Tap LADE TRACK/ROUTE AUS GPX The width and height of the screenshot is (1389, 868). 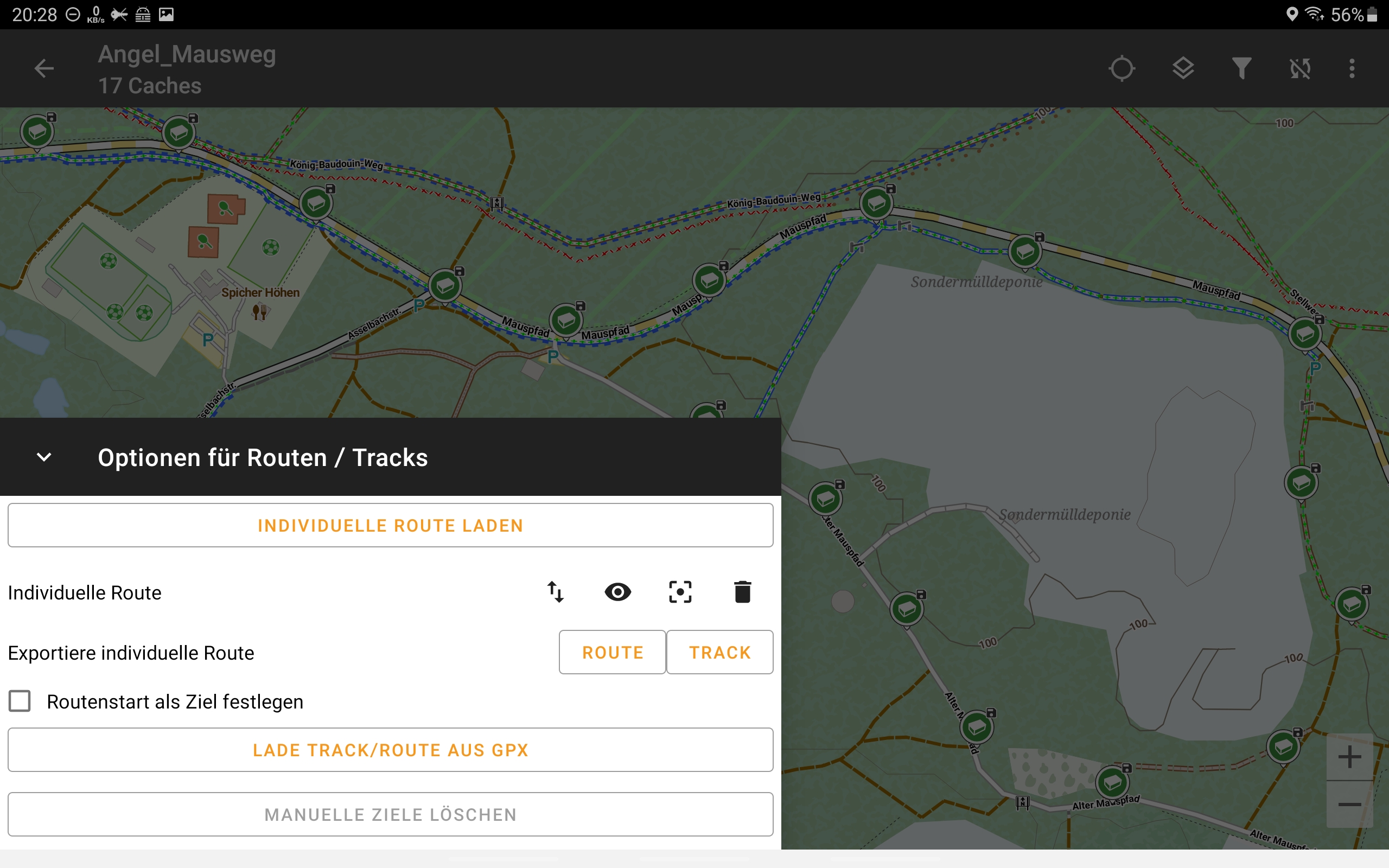(390, 750)
